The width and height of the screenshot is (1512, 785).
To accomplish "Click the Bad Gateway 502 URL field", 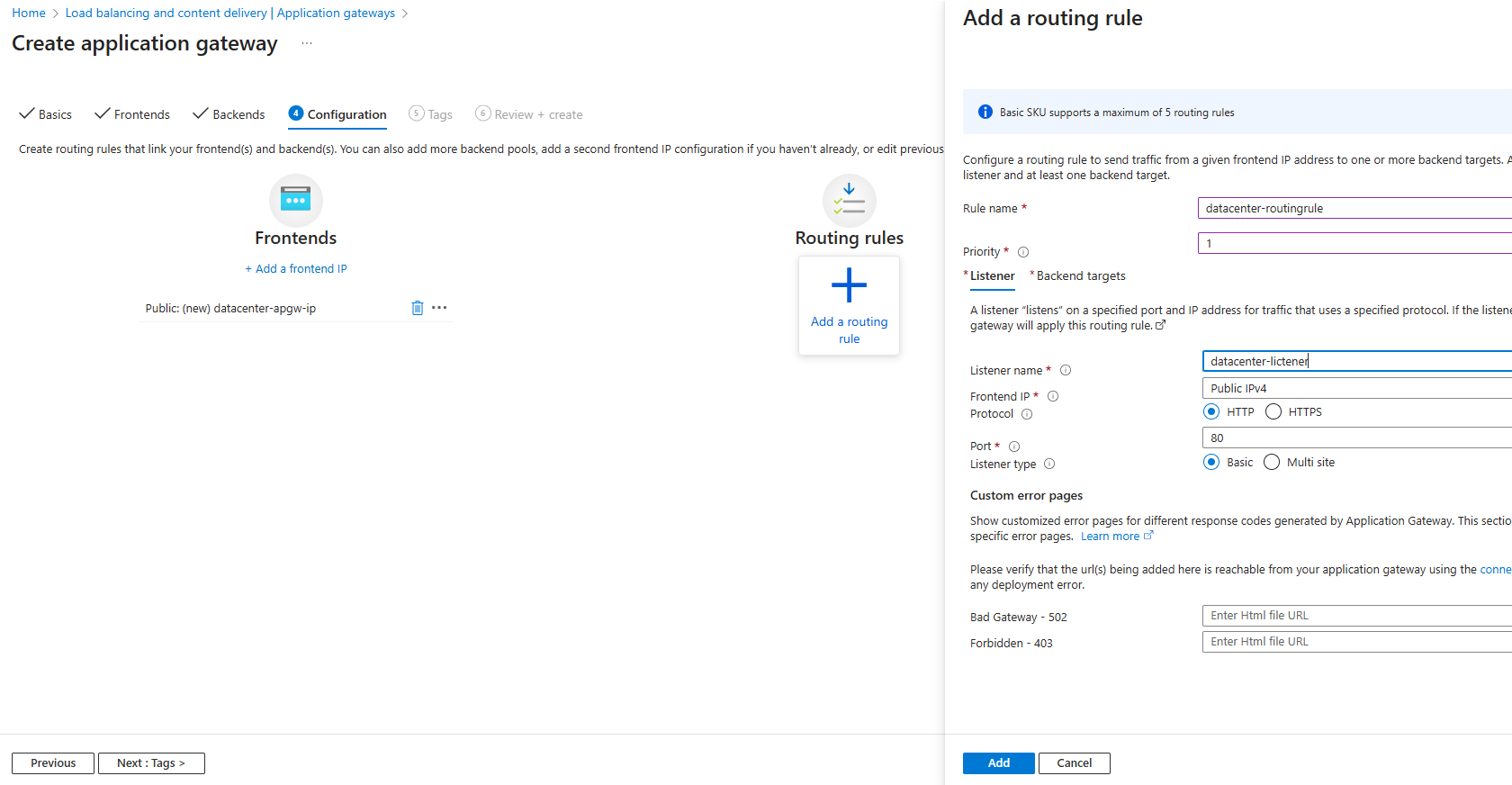I will click(x=1355, y=616).
